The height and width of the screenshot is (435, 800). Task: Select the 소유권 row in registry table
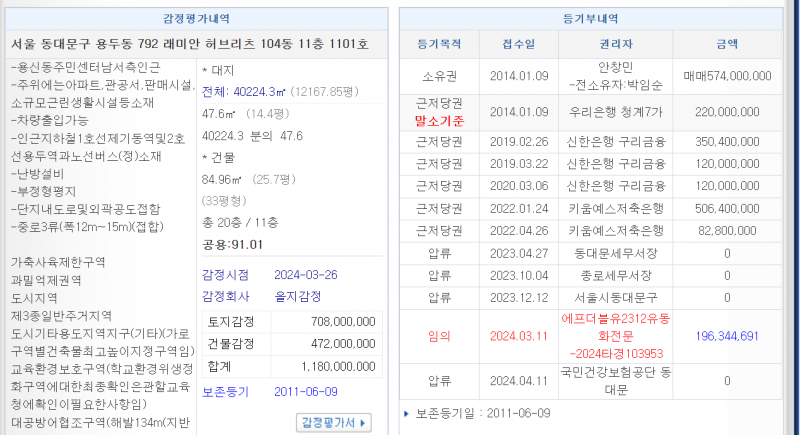(x=439, y=75)
